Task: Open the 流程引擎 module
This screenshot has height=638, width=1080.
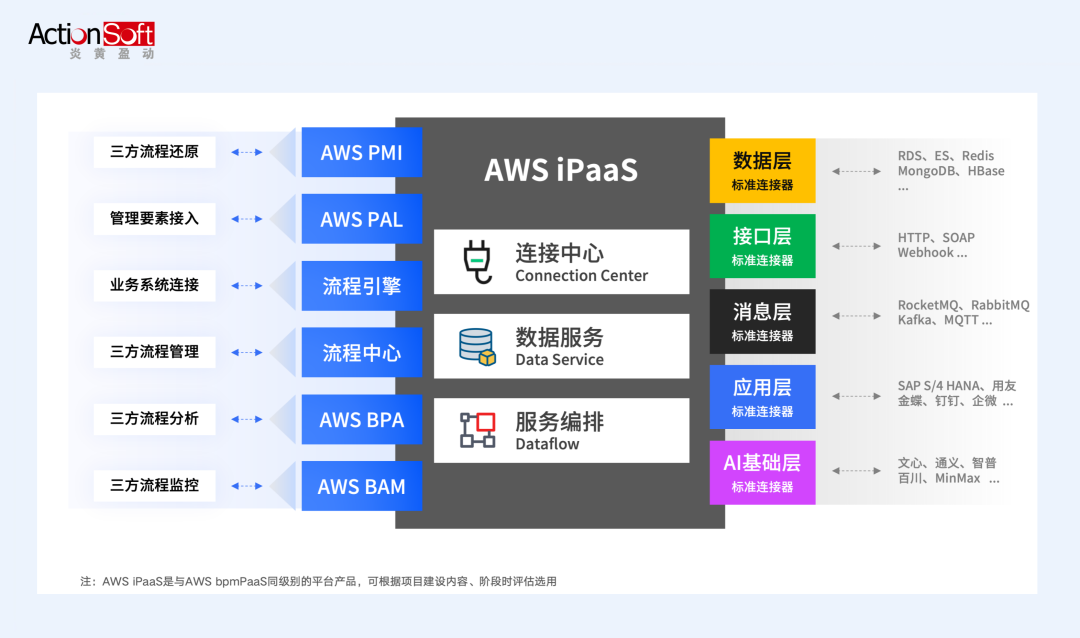Action: tap(361, 286)
